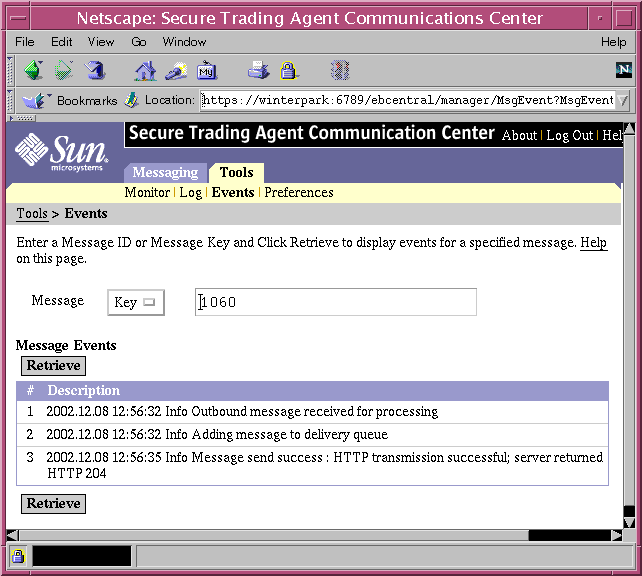Open the Help on this page link

[593, 243]
